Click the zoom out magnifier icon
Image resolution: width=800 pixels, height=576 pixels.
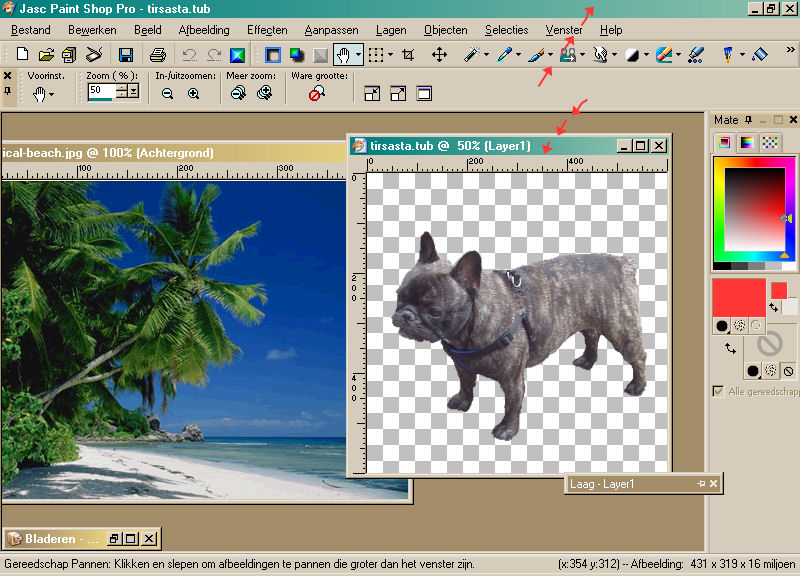[168, 93]
